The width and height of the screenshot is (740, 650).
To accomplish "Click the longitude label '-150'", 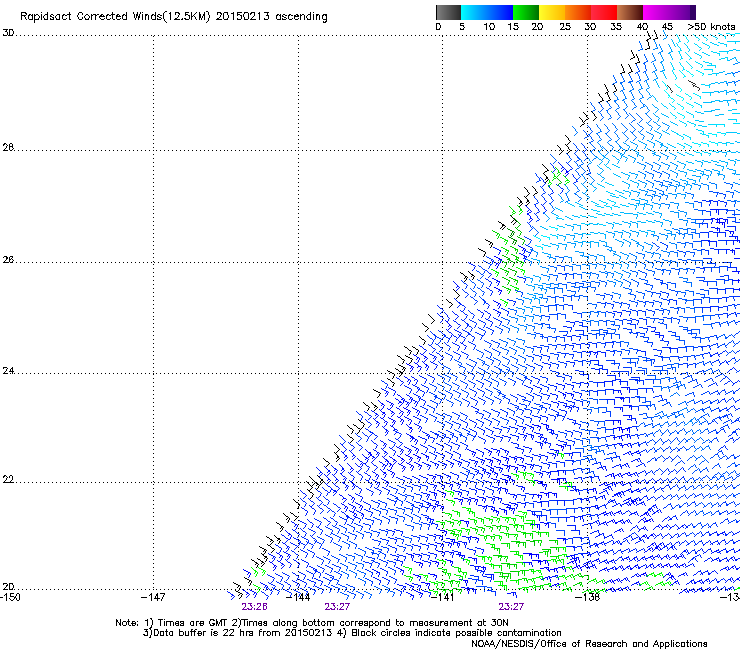I will pos(10,597).
